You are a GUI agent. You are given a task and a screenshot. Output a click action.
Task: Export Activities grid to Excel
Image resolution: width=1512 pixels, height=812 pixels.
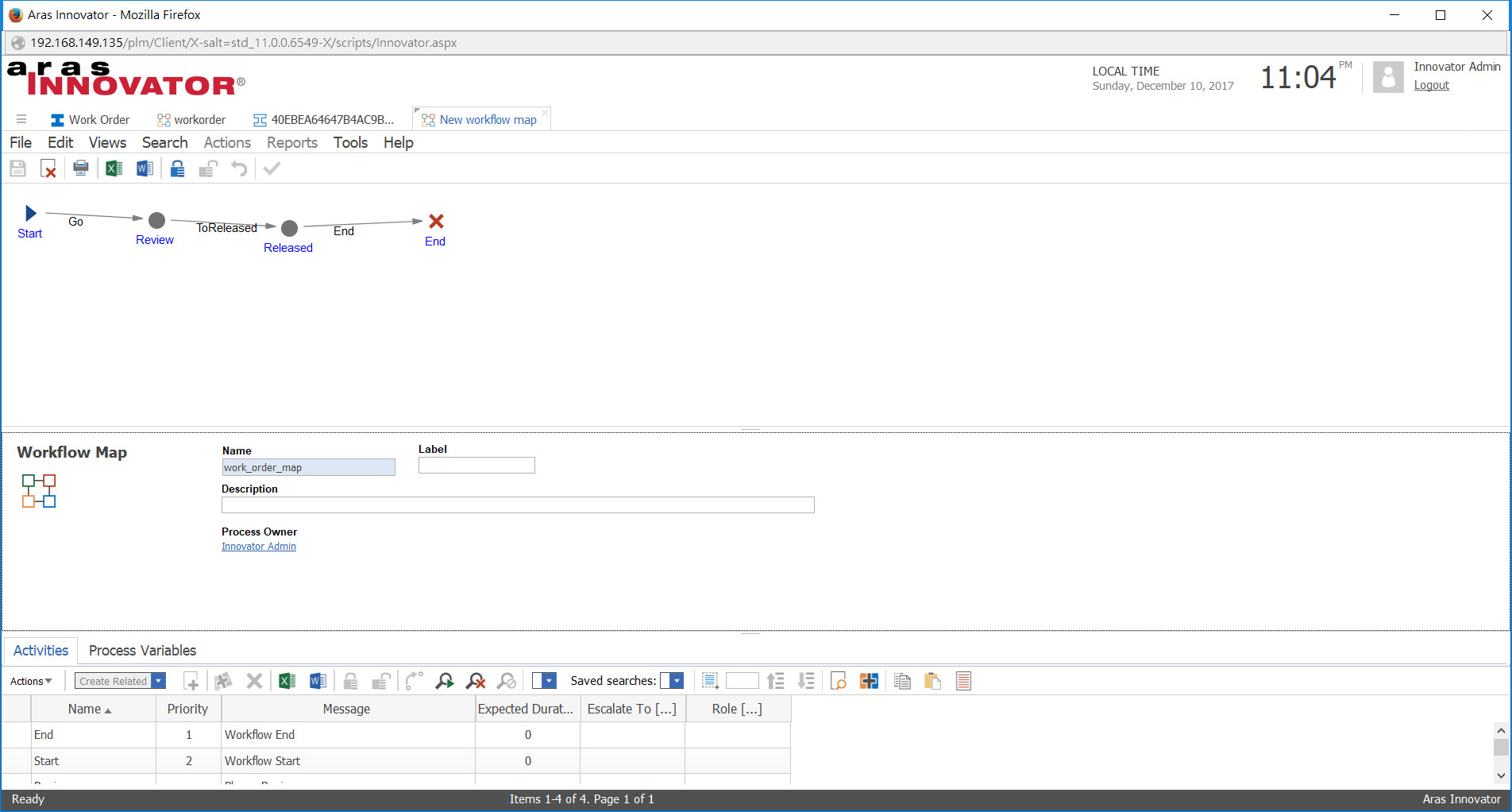coord(287,681)
